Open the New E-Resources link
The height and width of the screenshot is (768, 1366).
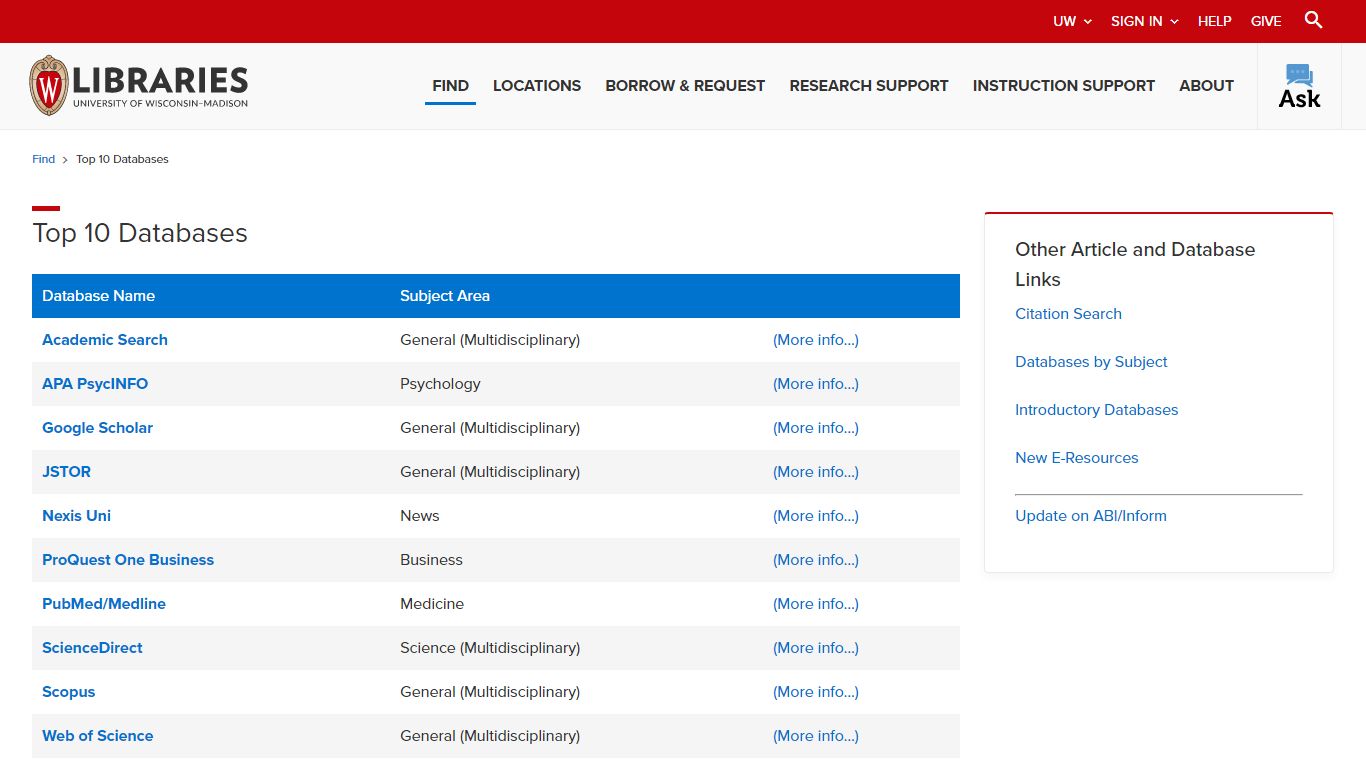click(x=1076, y=458)
